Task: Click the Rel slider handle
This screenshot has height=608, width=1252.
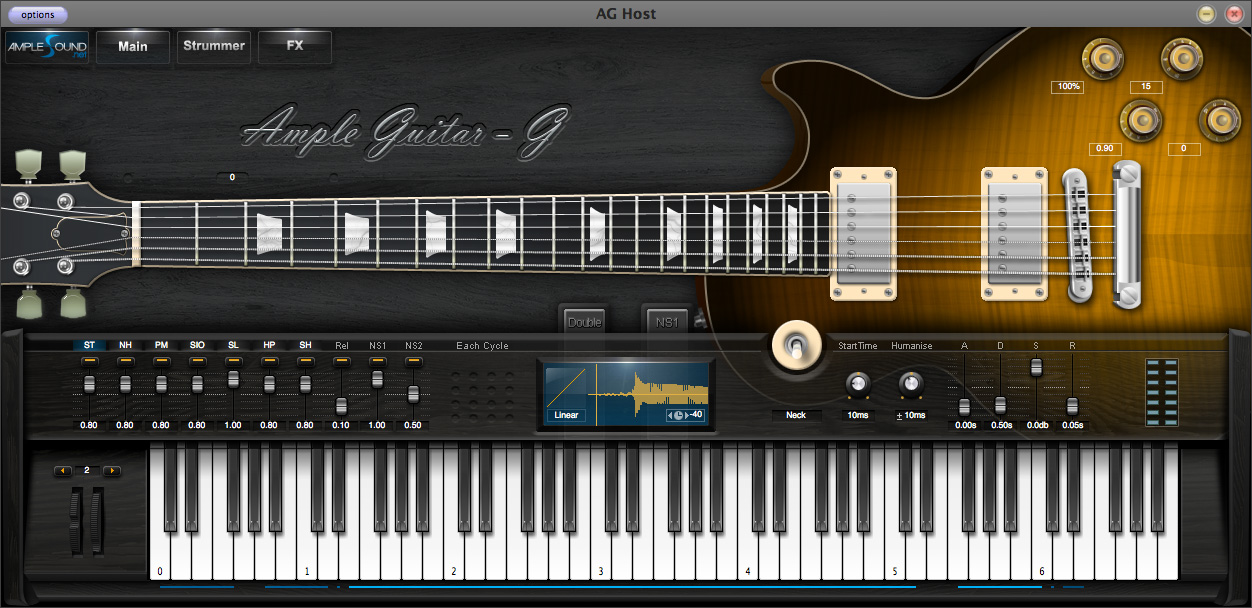Action: coord(341,405)
